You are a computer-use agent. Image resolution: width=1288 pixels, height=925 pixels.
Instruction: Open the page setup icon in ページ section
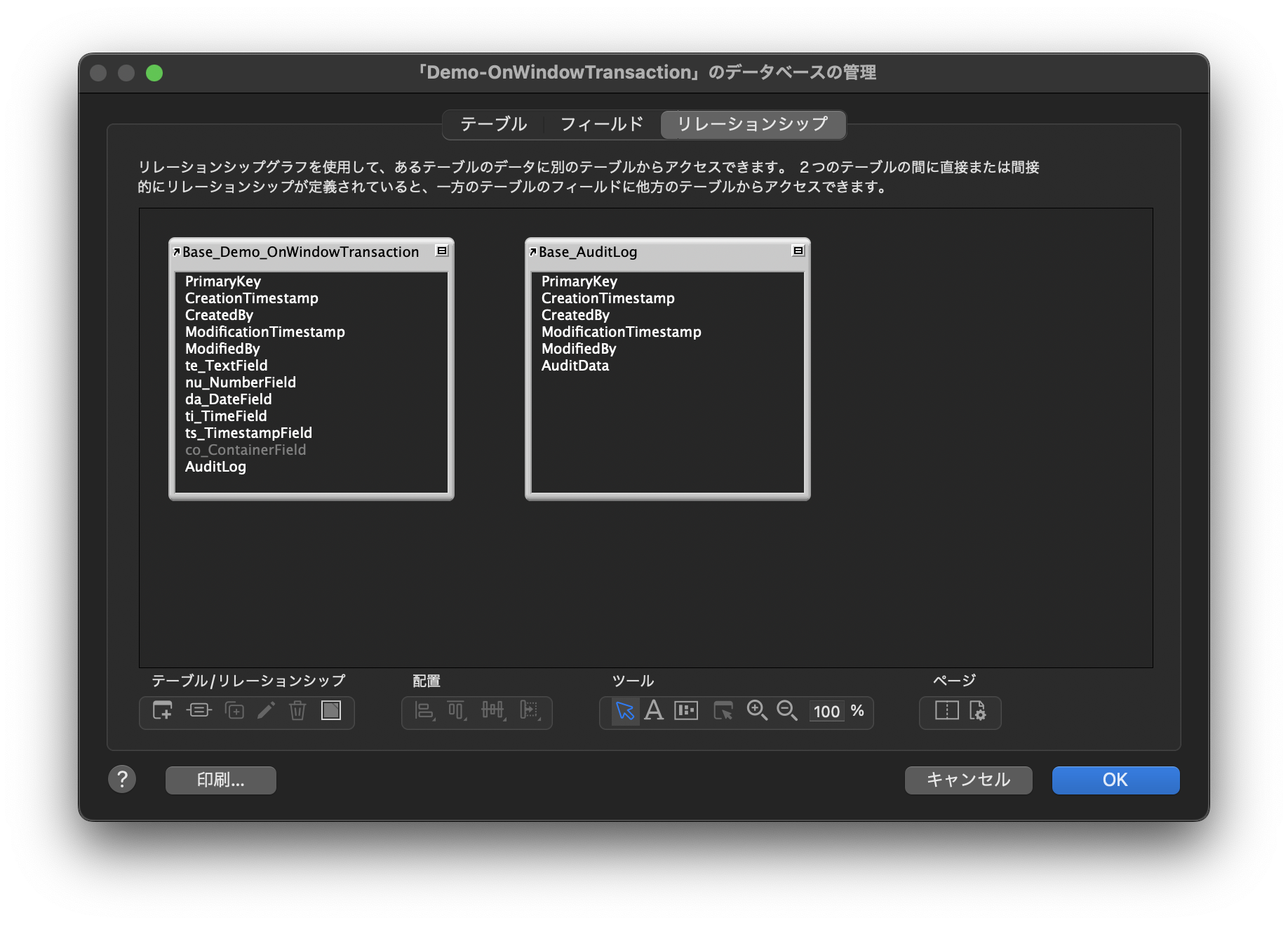click(x=978, y=712)
